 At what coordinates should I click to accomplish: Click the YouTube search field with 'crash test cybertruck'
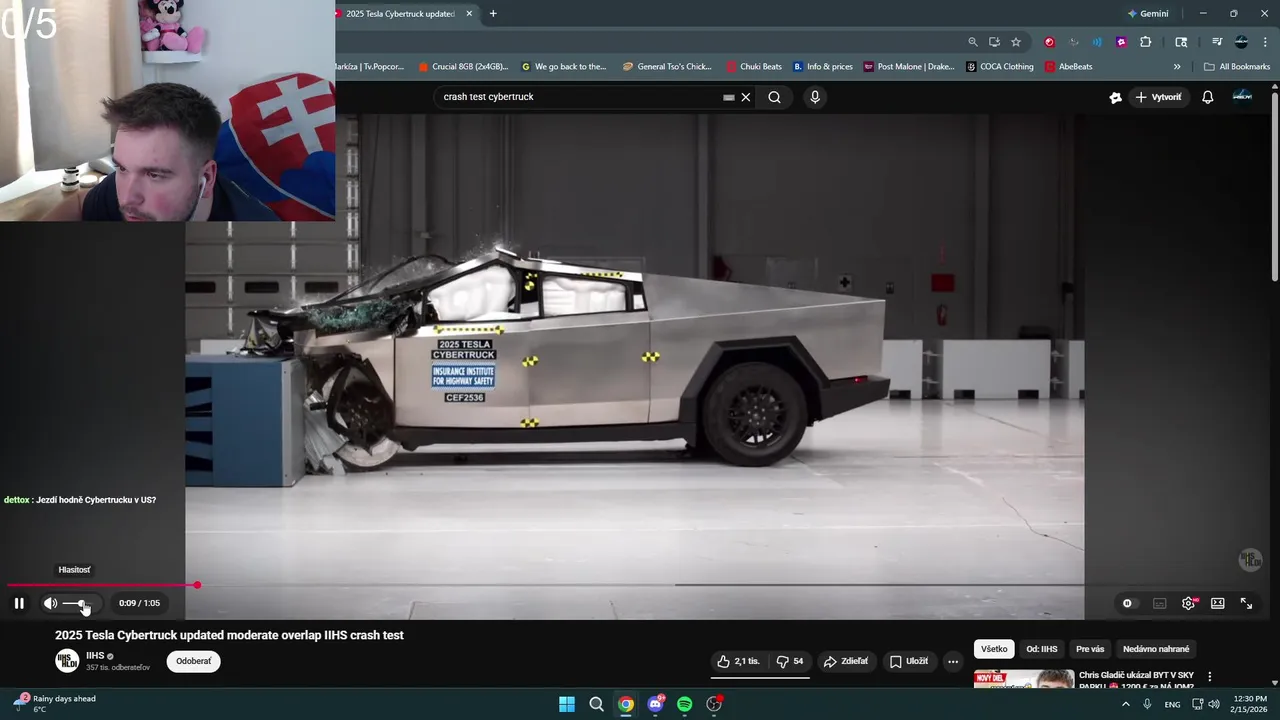[x=580, y=97]
